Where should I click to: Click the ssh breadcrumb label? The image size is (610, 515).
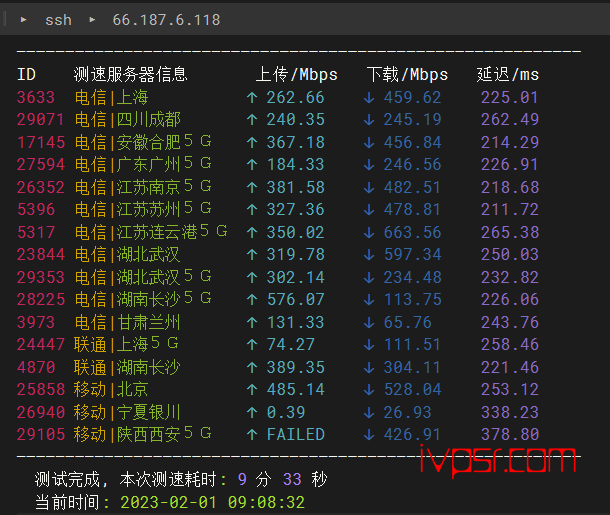click(x=58, y=20)
